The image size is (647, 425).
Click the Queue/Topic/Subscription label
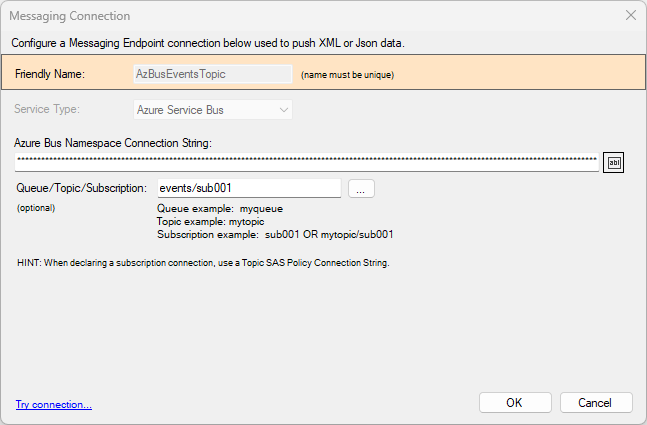82,188
